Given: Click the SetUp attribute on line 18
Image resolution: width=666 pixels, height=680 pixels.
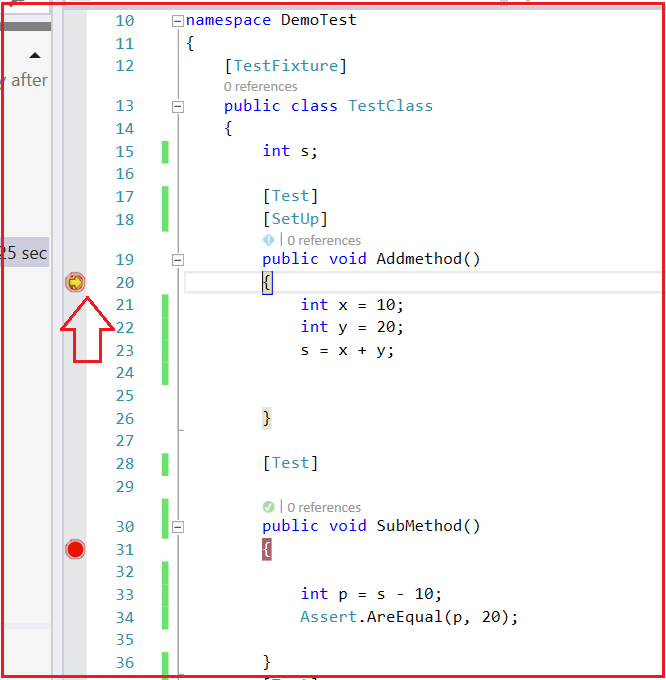Looking at the screenshot, I should point(295,219).
